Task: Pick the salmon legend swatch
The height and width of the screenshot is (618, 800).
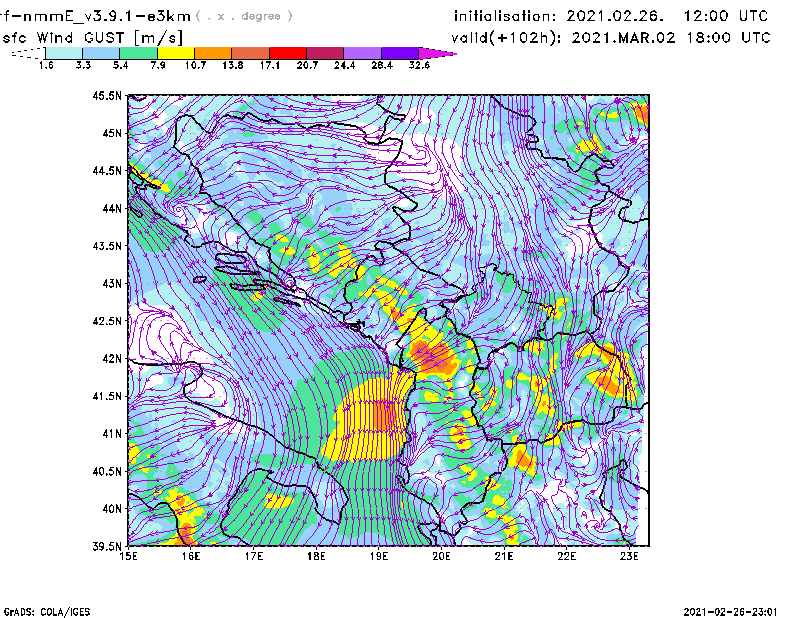Action: click(x=251, y=53)
